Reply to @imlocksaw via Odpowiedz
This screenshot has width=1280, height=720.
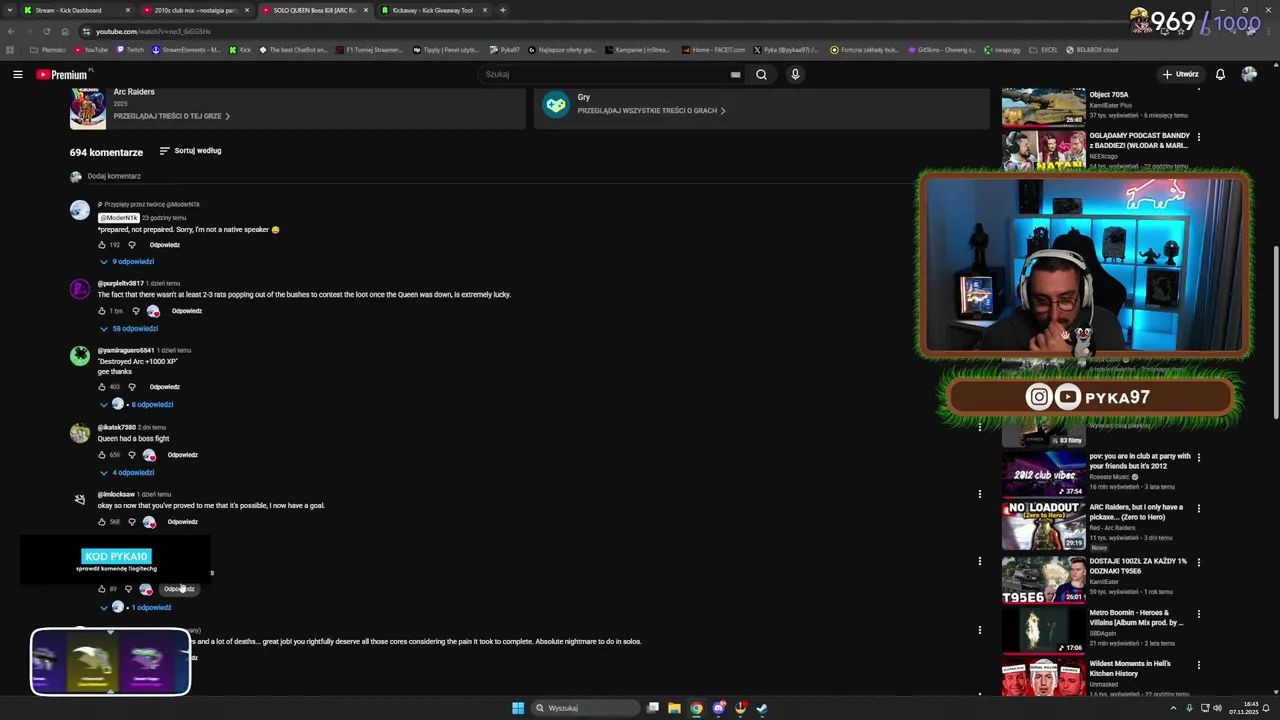click(182, 522)
